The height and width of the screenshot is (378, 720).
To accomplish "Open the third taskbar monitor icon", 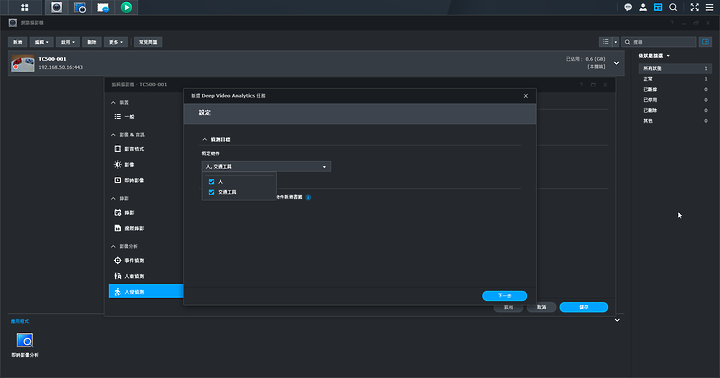I will tap(103, 7).
